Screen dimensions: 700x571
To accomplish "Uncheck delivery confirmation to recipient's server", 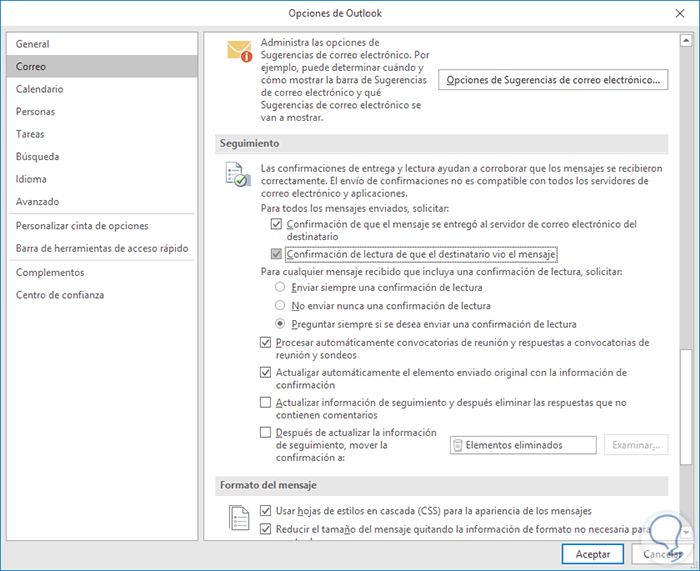I will pyautogui.click(x=276, y=224).
